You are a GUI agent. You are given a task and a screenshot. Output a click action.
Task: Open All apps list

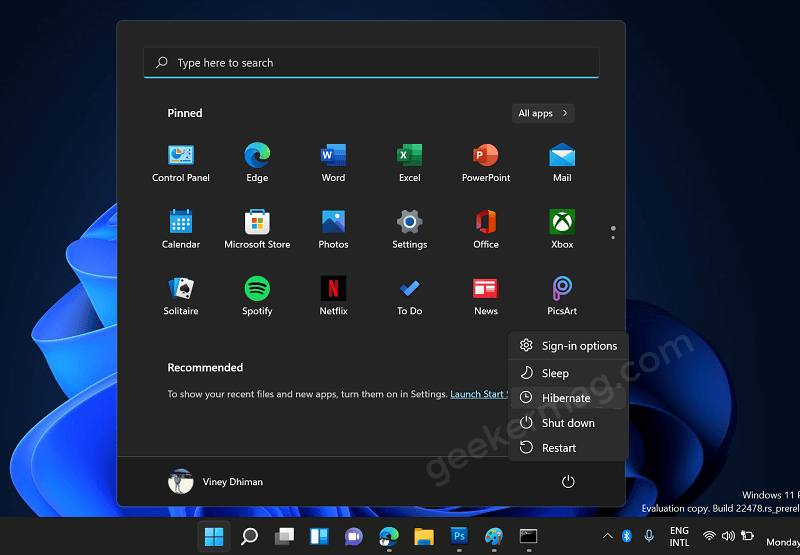pos(543,113)
